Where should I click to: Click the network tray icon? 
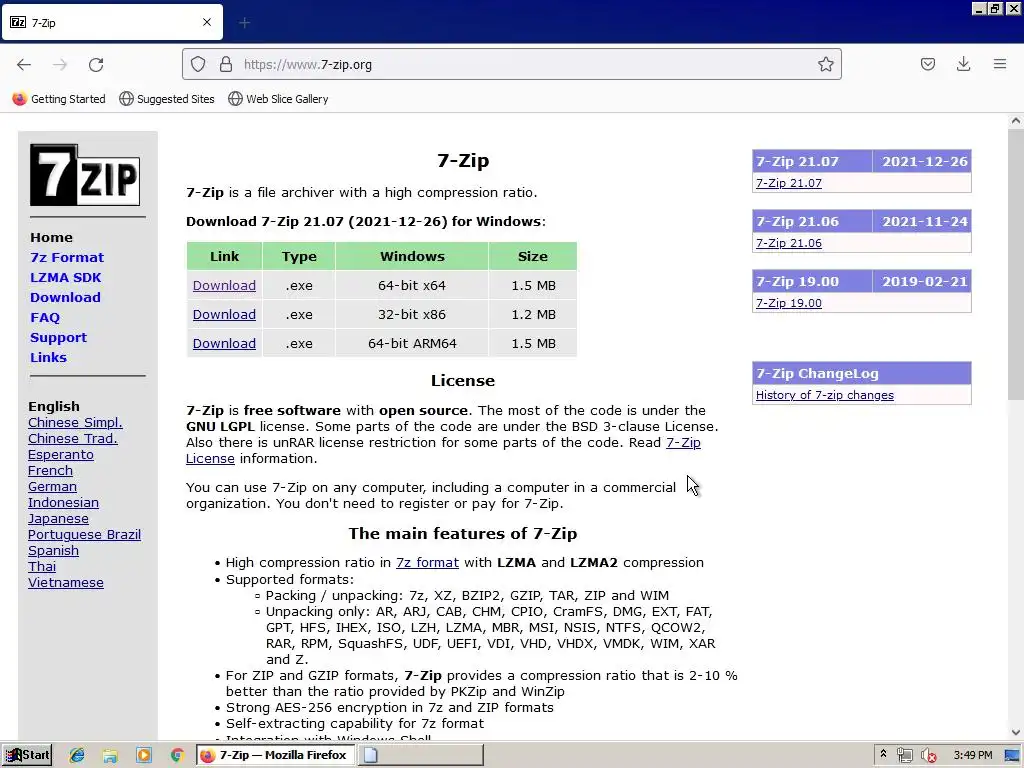(904, 755)
